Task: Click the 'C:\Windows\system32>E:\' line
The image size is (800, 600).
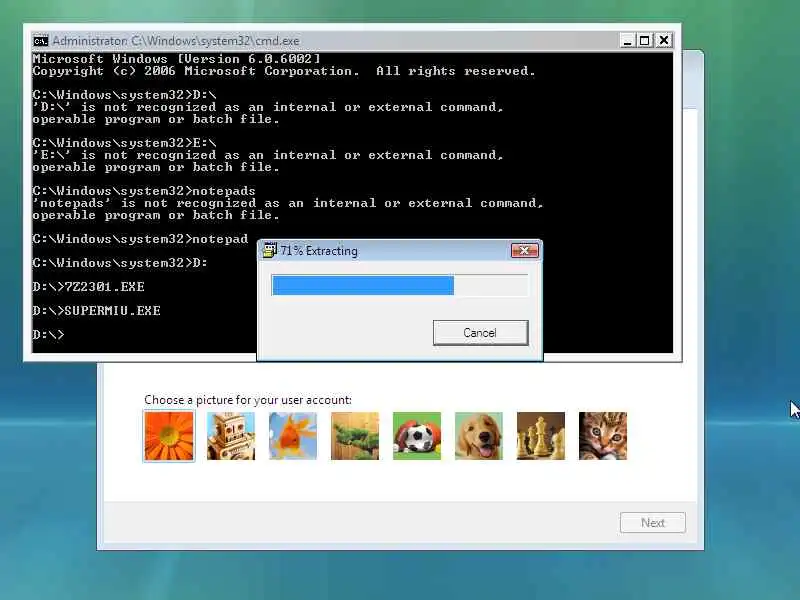Action: click(124, 143)
